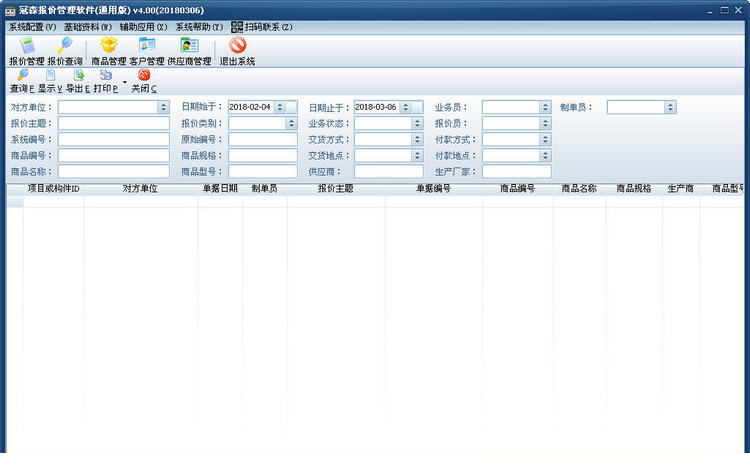
Task: Open the 辅助应用 menu
Action: pos(143,26)
